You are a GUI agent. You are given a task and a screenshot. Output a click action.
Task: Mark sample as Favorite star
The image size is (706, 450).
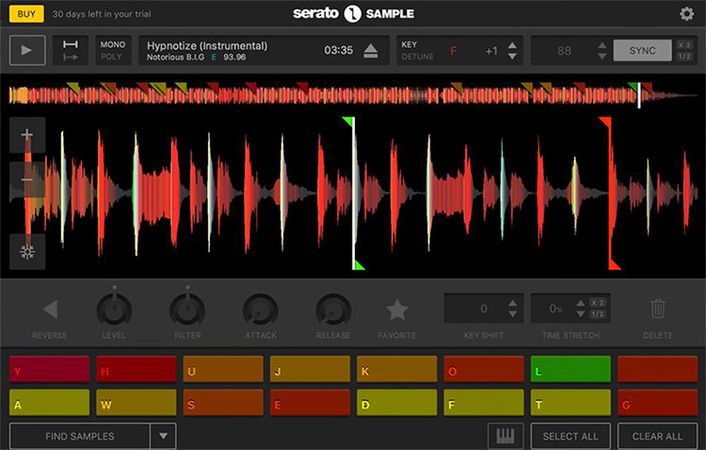397,310
